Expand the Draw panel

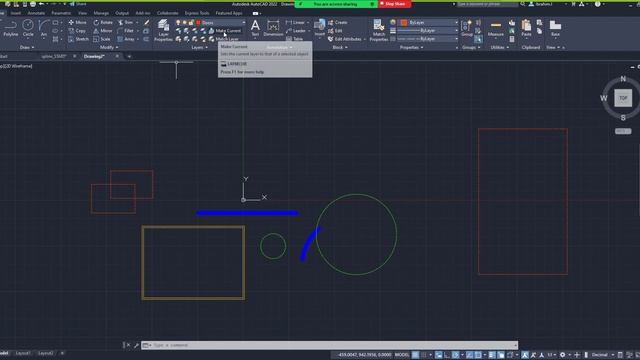[x=27, y=47]
